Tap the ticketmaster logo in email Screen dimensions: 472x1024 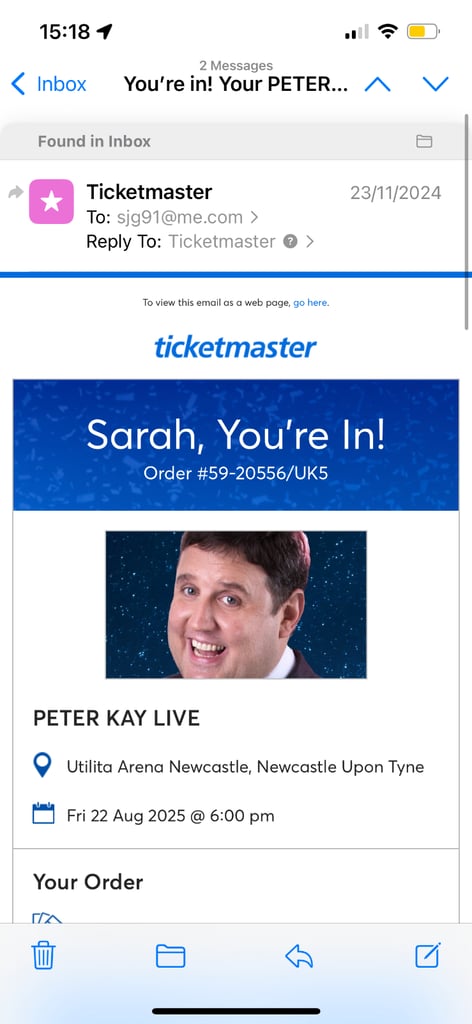pos(236,347)
